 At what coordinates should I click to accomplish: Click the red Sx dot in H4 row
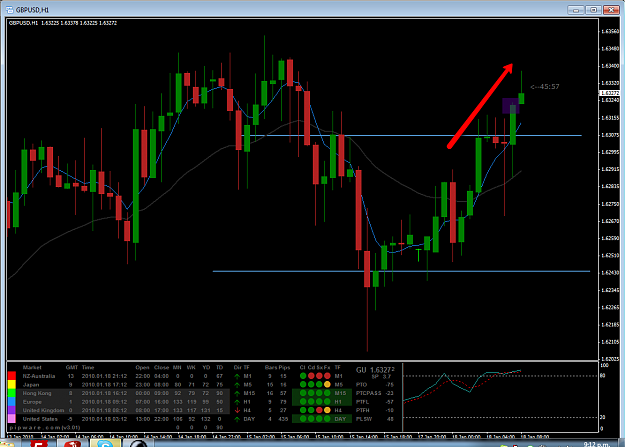[319, 410]
